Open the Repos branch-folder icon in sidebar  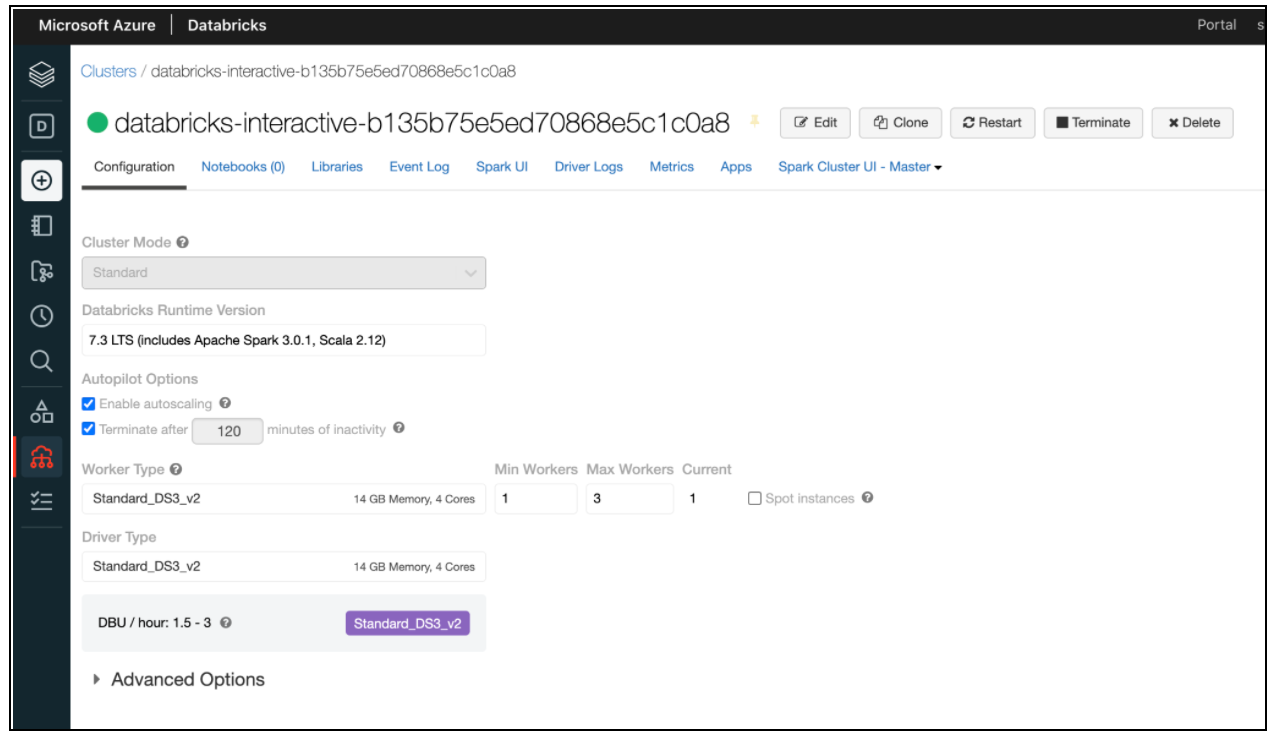click(x=41, y=271)
